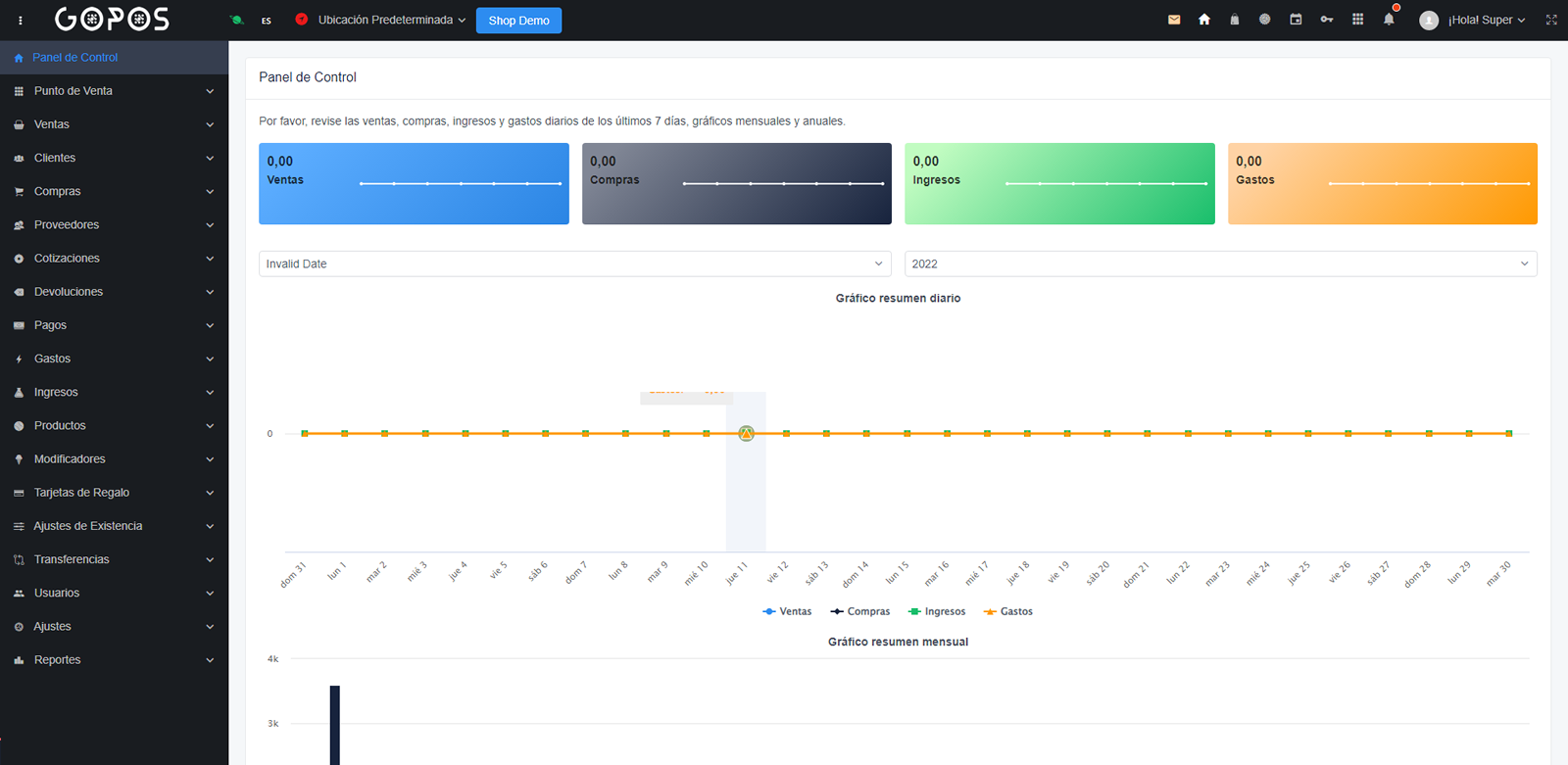
Task: Click the home icon in top bar
Action: pyautogui.click(x=1204, y=20)
